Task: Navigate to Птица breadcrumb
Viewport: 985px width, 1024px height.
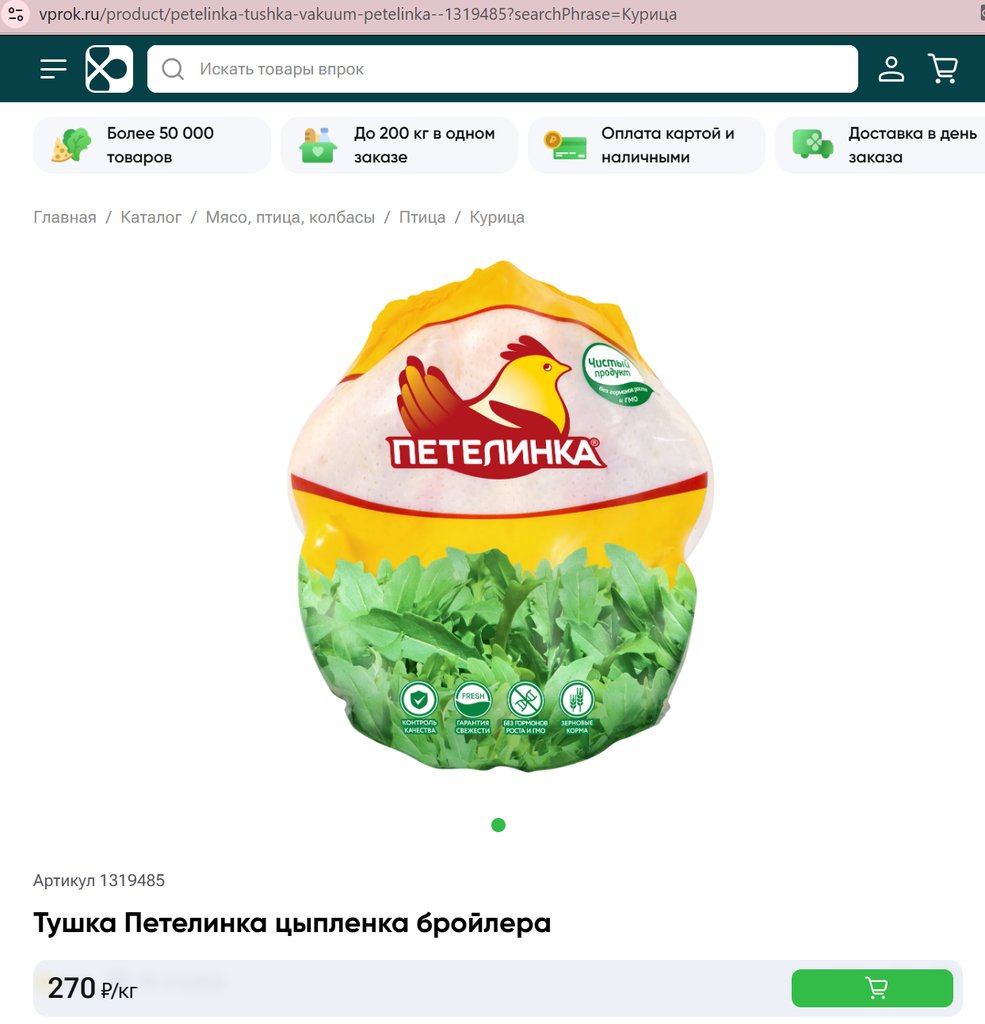Action: pos(422,217)
